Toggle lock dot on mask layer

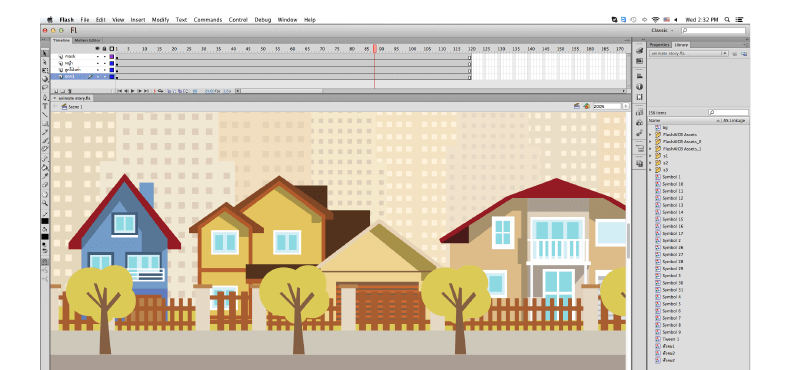coord(104,56)
